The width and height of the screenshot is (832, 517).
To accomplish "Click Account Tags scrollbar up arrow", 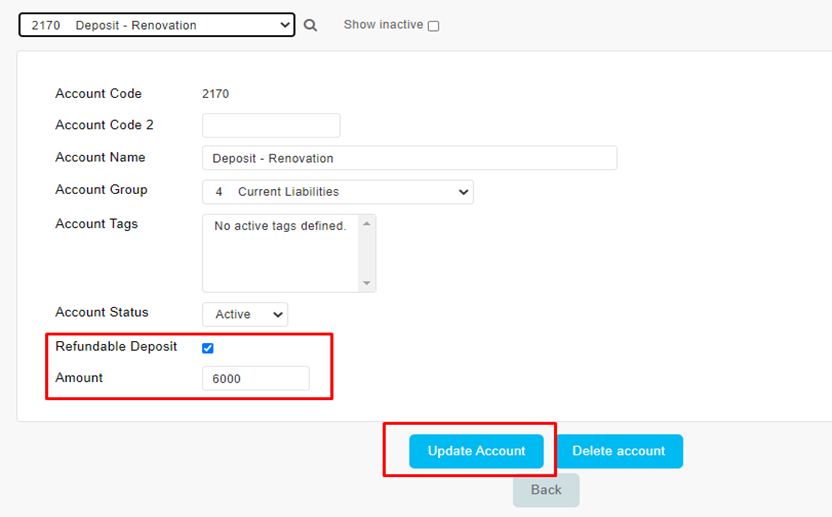I will tap(367, 224).
